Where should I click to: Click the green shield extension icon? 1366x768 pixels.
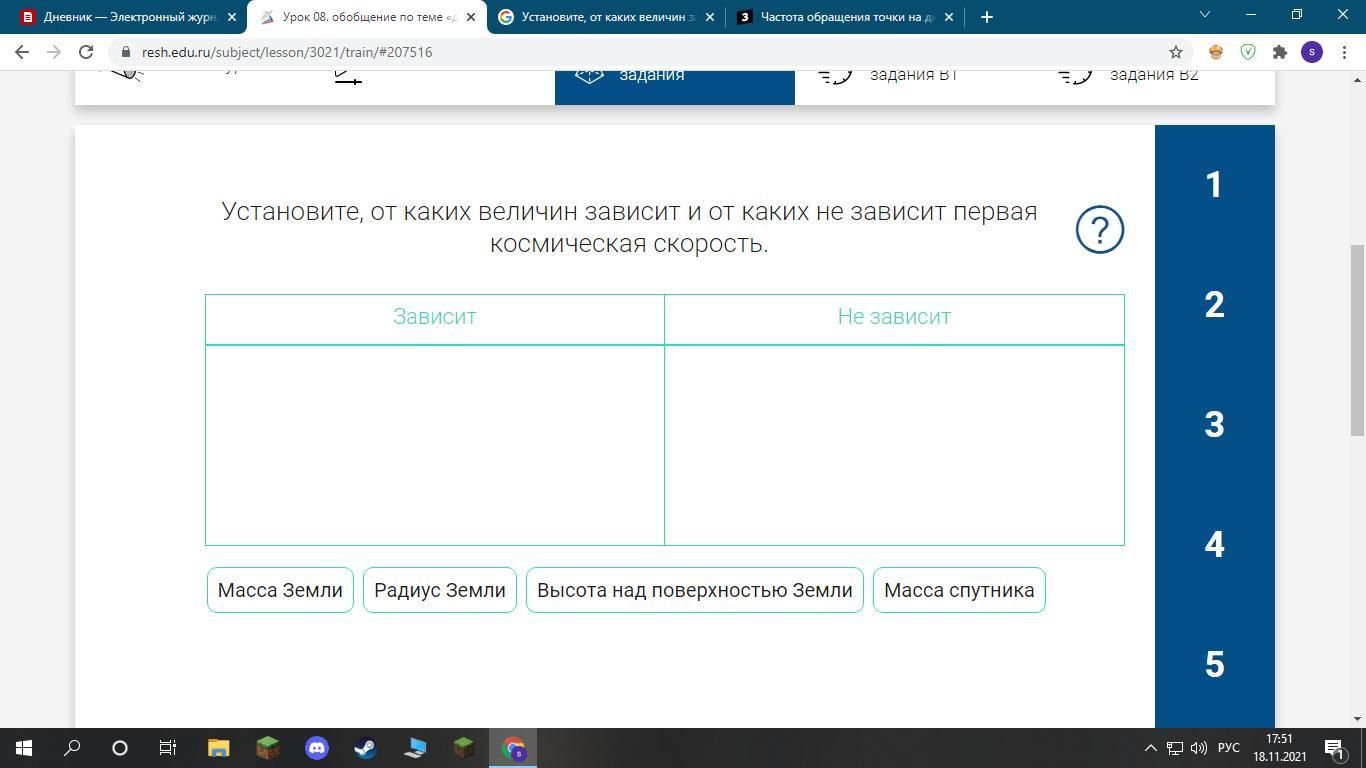pos(1248,52)
